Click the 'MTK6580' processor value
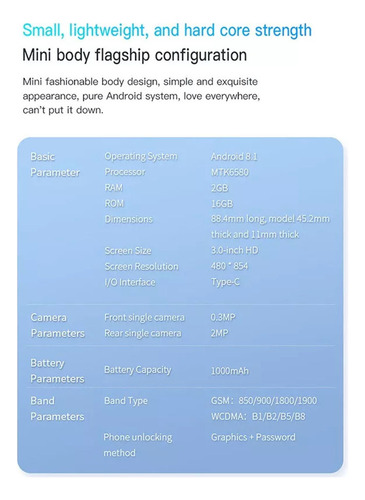Image resolution: width=365 pixels, height=500 pixels. coord(230,172)
